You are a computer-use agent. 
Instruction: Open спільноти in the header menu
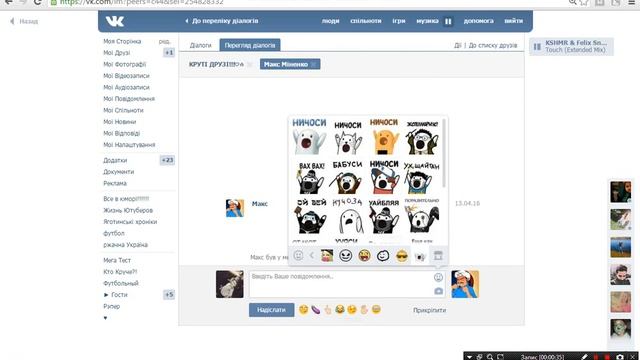pos(366,21)
